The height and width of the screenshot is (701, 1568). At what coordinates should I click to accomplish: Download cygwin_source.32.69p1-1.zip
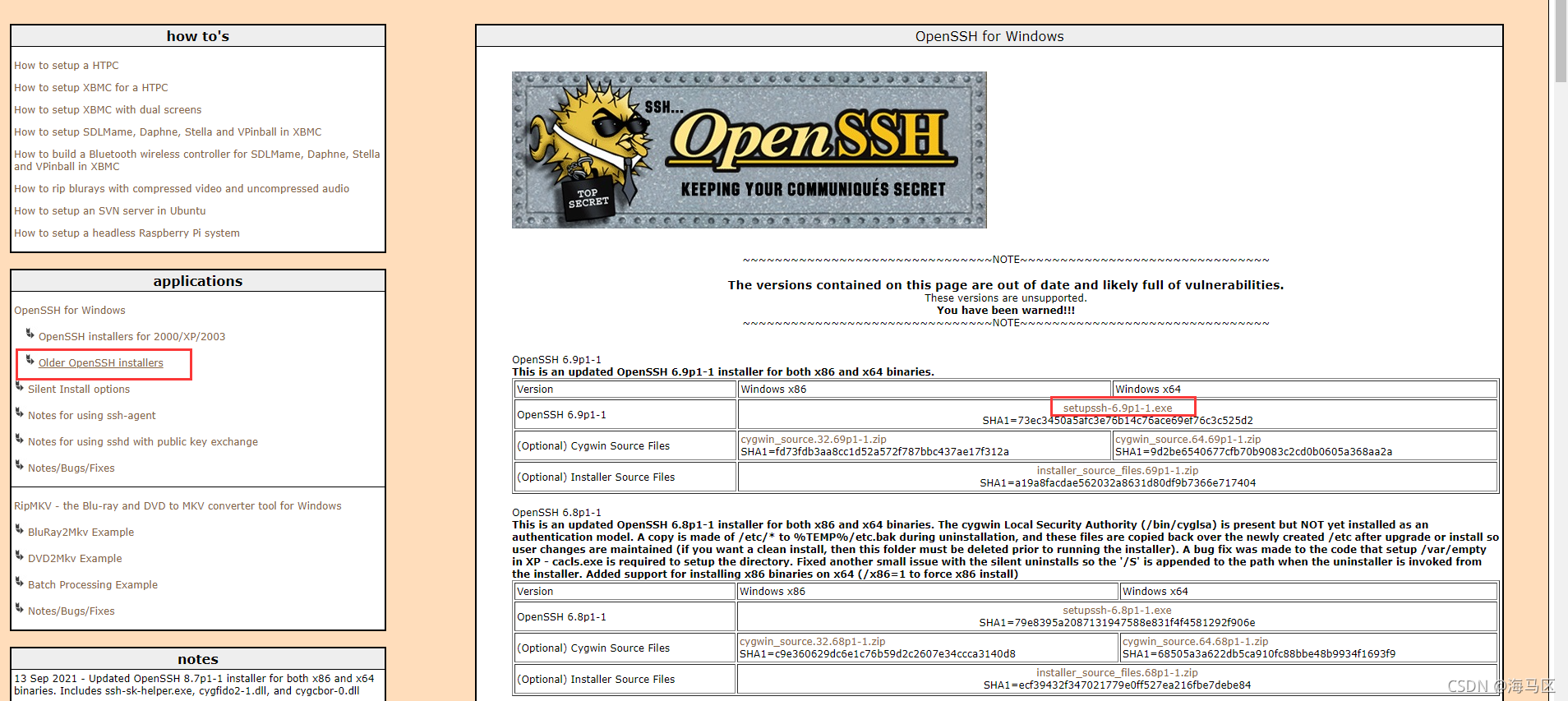point(814,440)
